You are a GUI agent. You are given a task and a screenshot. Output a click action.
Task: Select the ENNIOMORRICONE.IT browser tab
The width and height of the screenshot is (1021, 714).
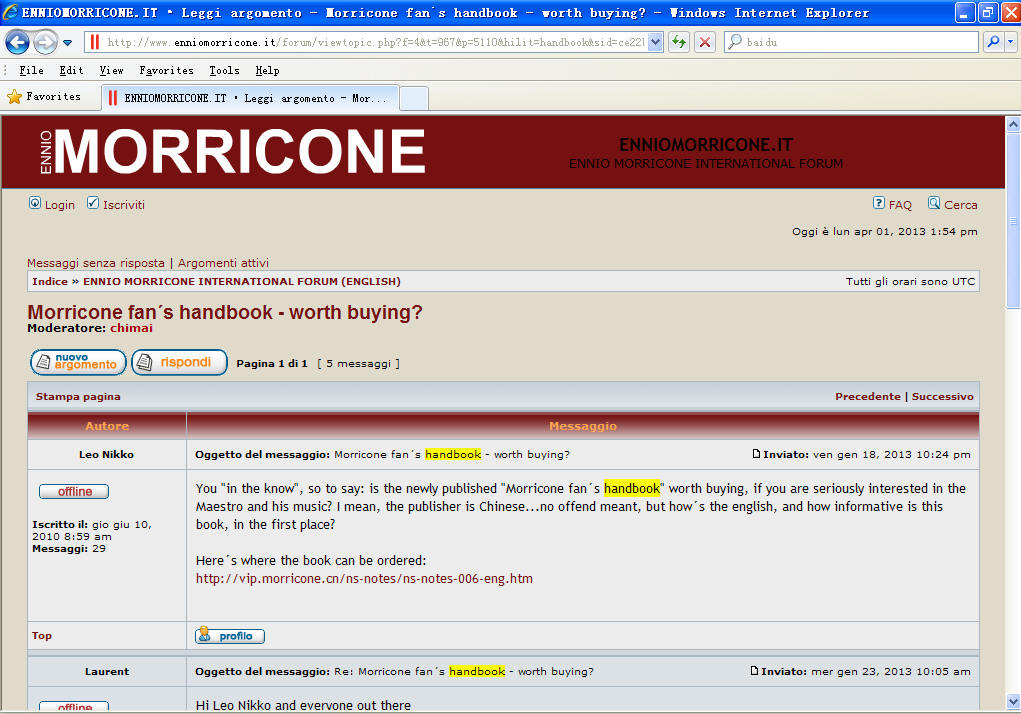coord(250,98)
